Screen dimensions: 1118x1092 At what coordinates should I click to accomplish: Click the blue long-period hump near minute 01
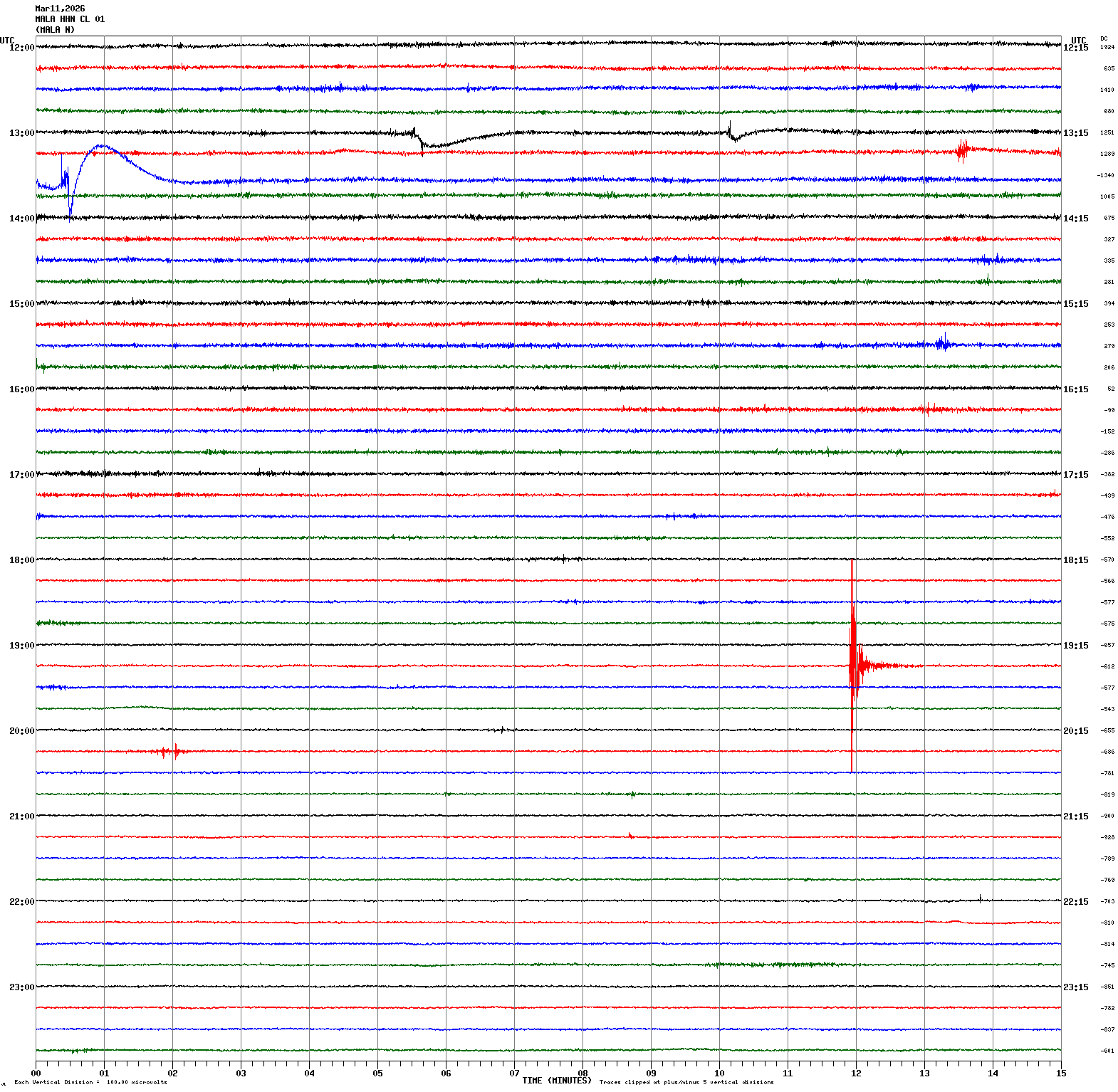coord(103,147)
